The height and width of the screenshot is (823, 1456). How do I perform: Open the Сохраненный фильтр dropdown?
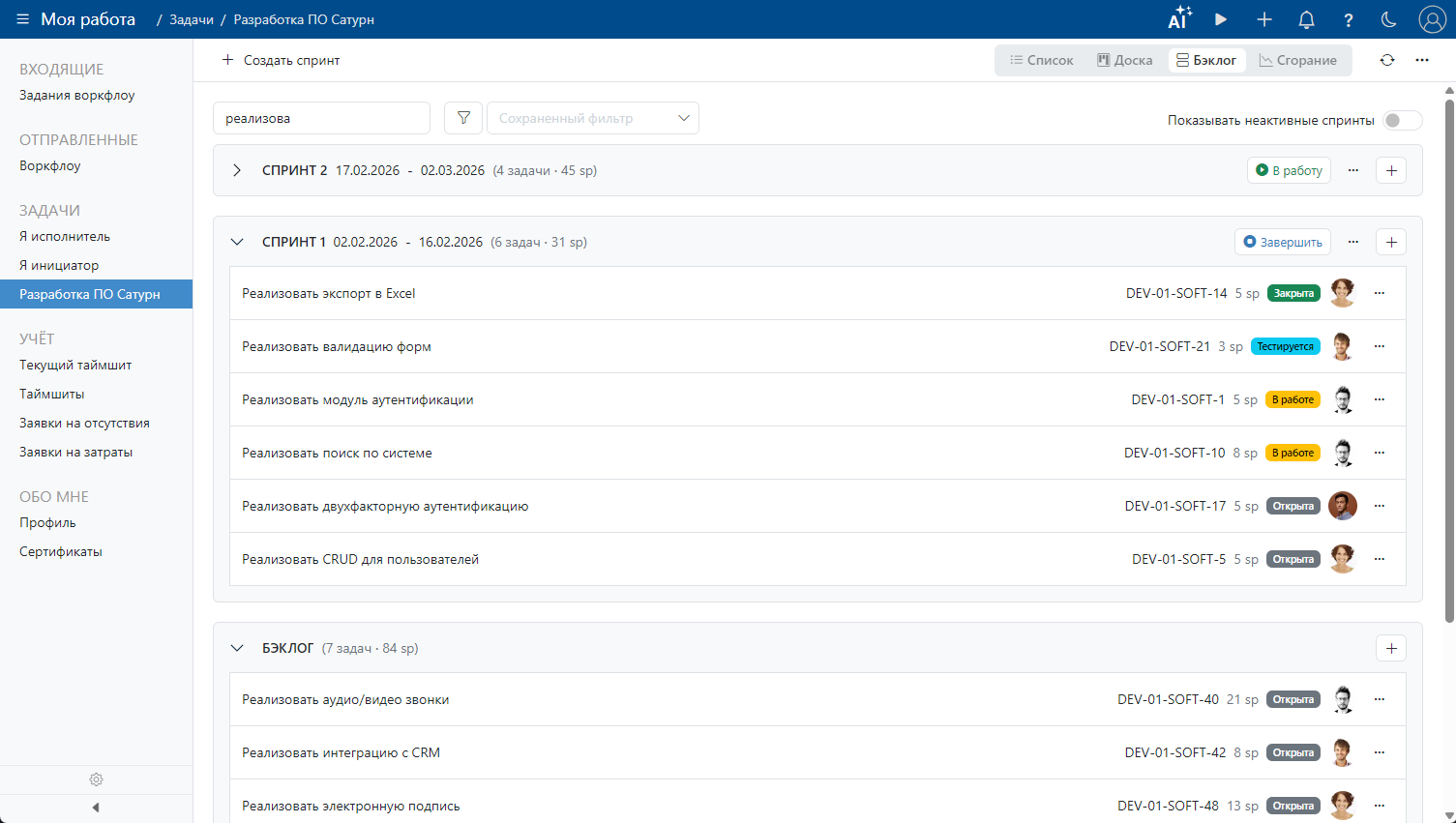592,118
